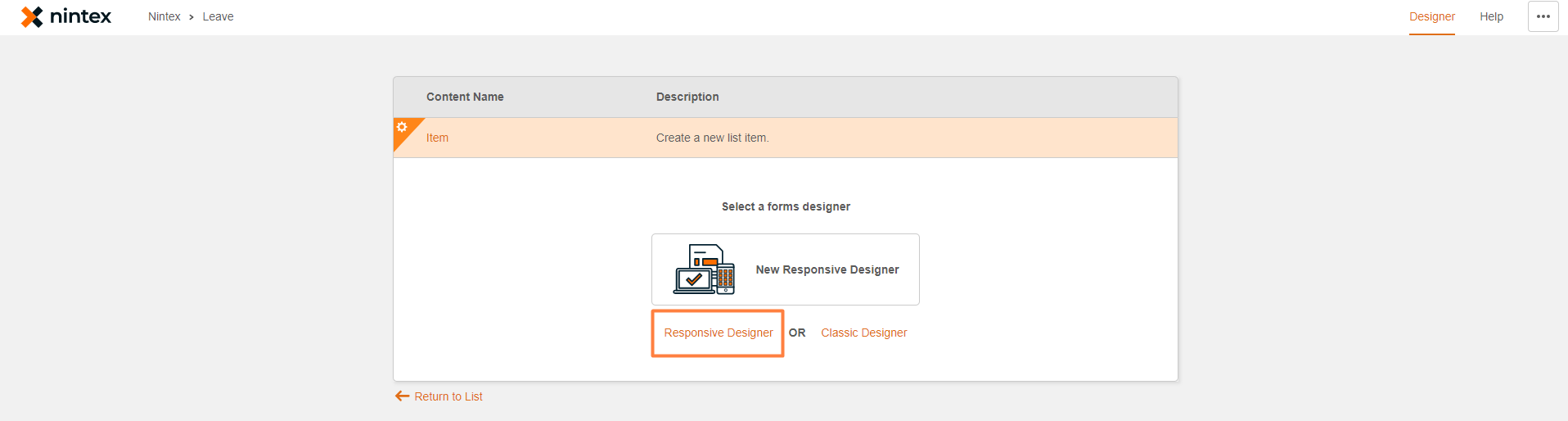Screen dimensions: 1568x421
Task: Open the Nintex breadcrumb link
Action: pyautogui.click(x=164, y=16)
